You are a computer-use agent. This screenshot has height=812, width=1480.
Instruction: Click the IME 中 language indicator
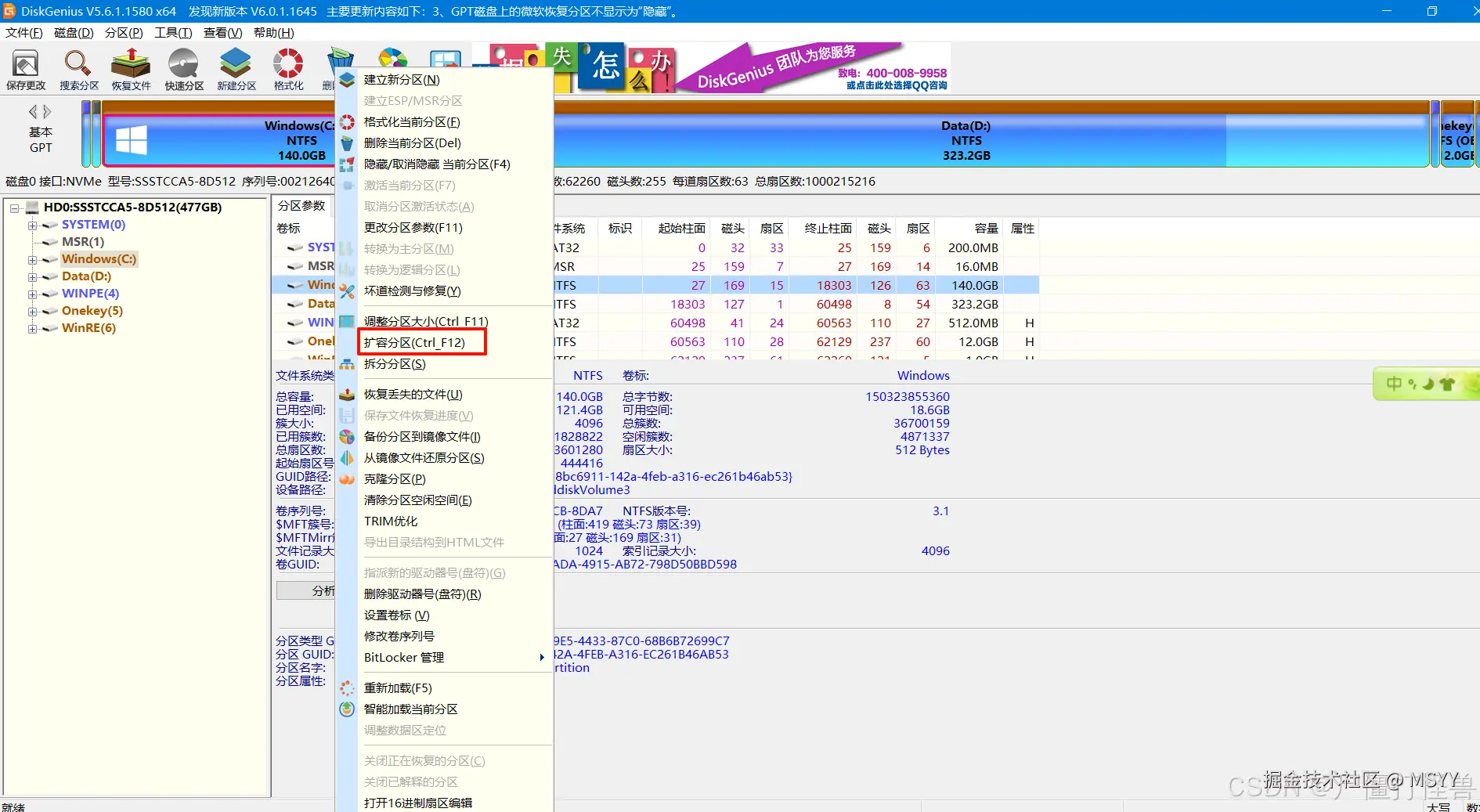(1394, 384)
